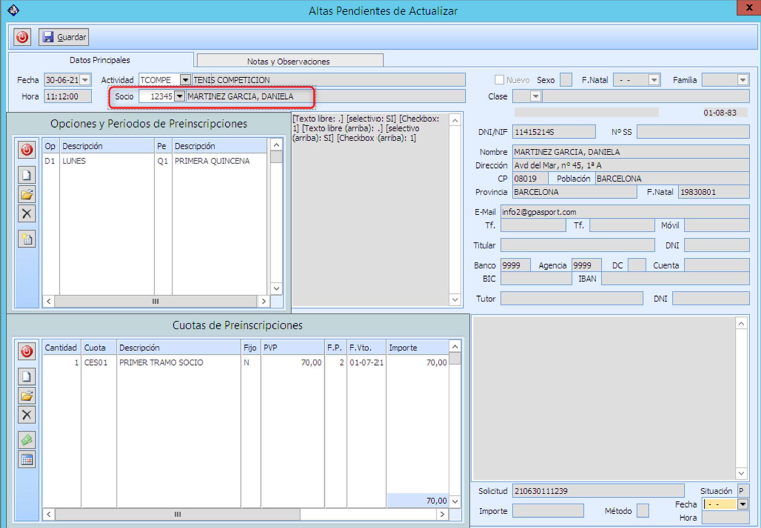Image resolution: width=761 pixels, height=528 pixels.
Task: Expand the Actividad dropdown
Action: pyautogui.click(x=185, y=80)
